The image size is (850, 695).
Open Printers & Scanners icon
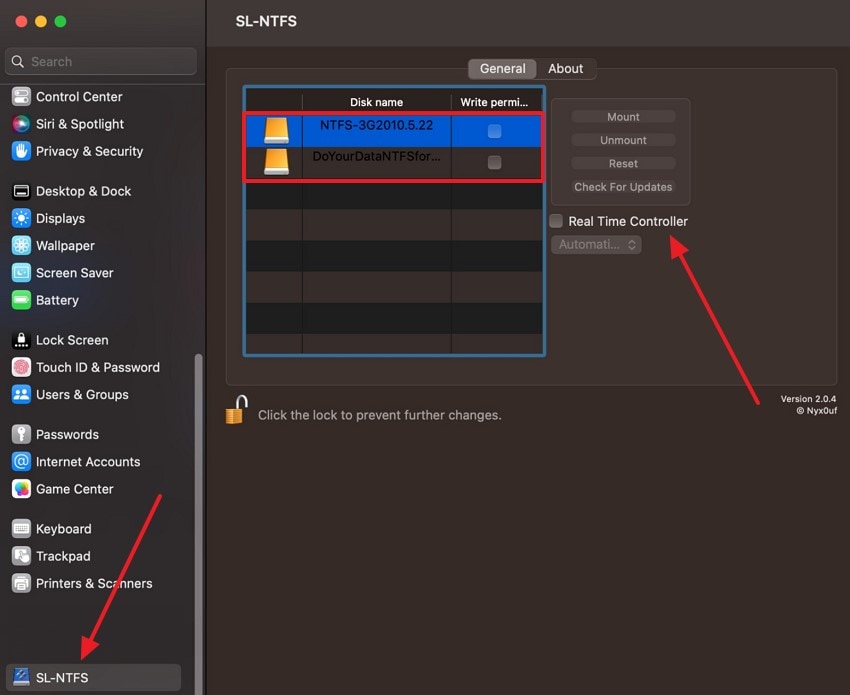(21, 583)
